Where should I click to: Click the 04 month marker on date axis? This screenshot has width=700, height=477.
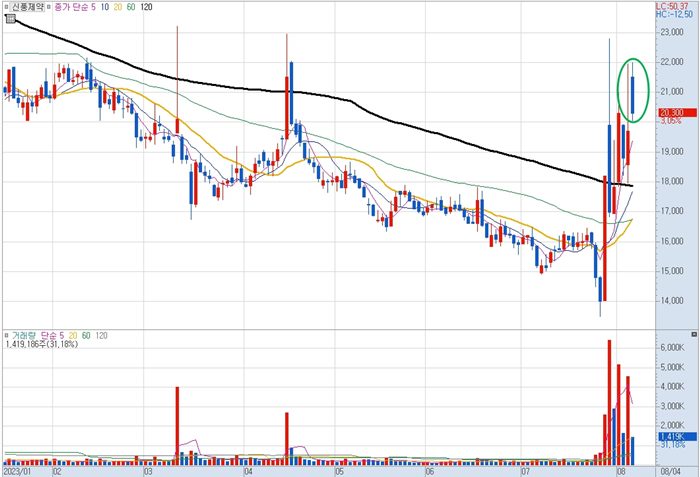pyautogui.click(x=248, y=472)
